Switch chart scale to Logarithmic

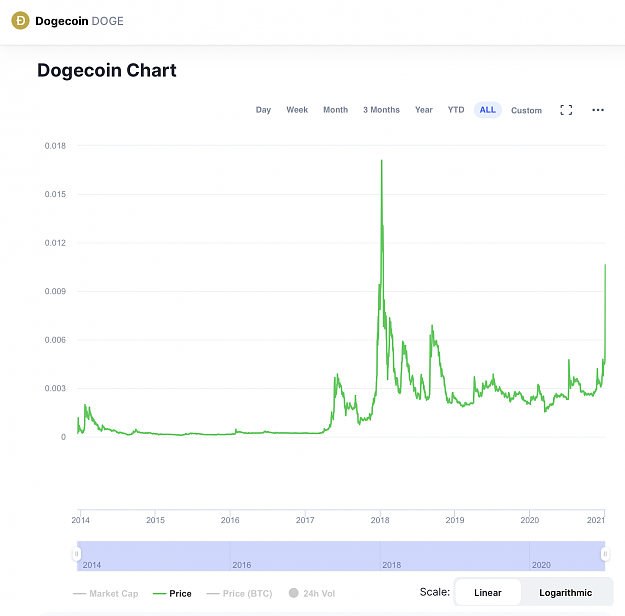click(565, 592)
